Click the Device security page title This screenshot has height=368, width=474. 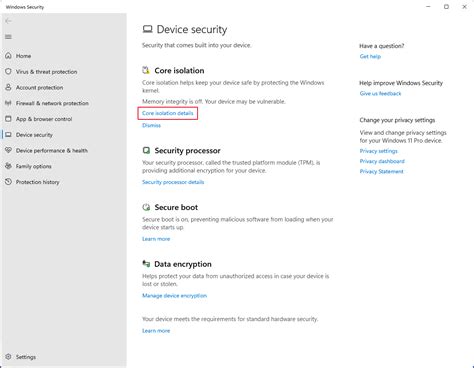192,29
